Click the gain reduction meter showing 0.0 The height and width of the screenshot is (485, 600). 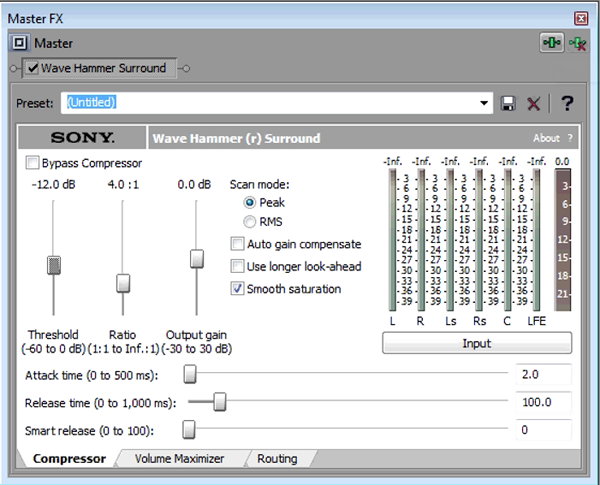point(562,240)
